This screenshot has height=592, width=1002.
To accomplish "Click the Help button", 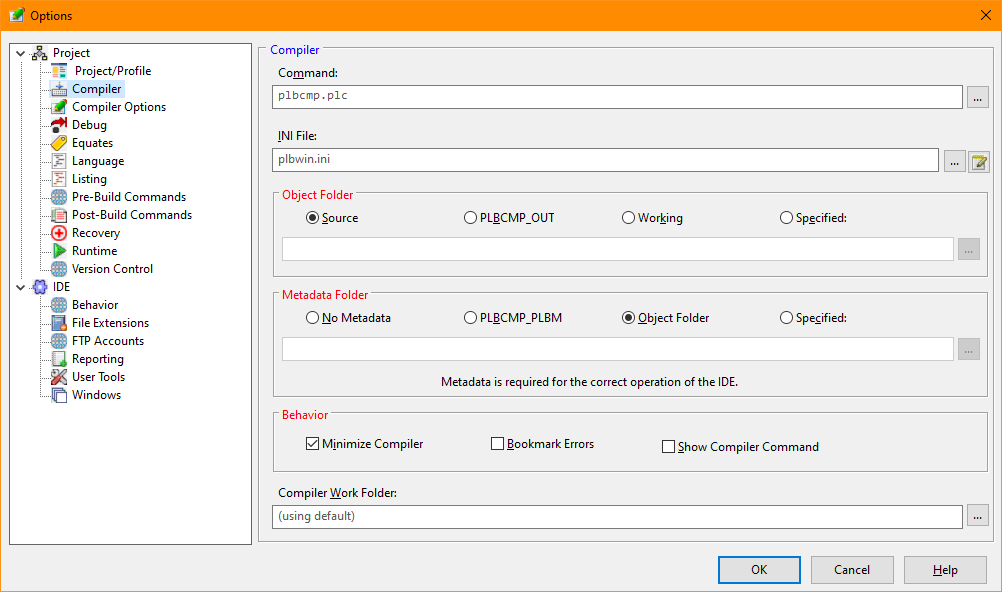I will (944, 569).
